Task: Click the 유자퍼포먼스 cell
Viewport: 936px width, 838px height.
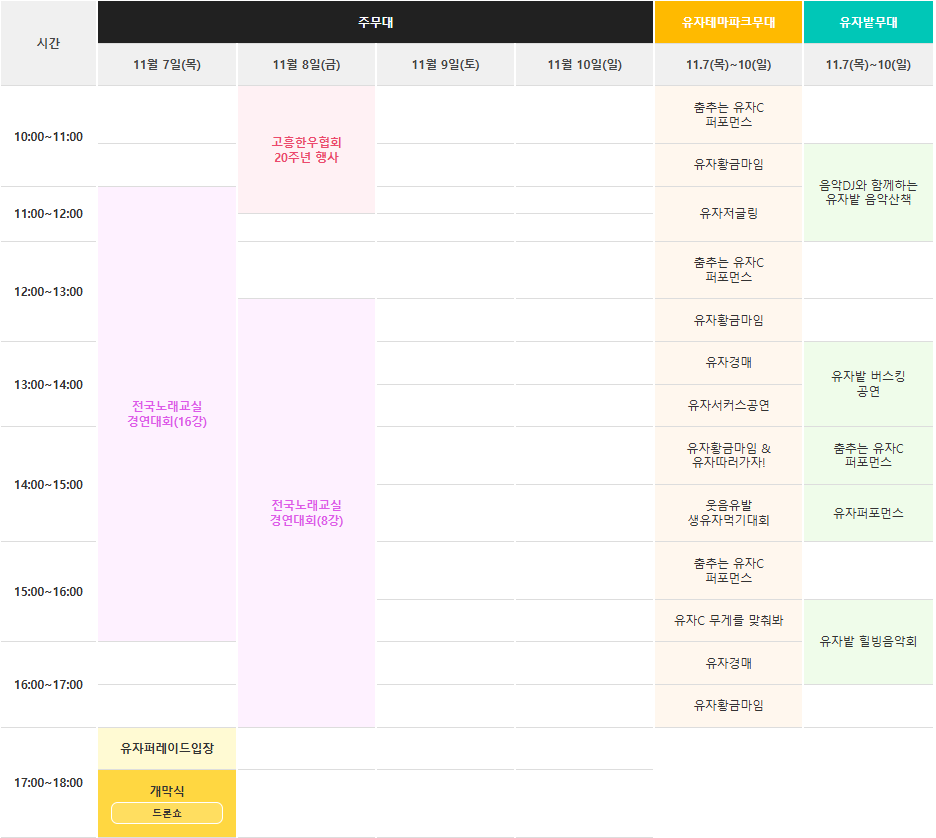Action: point(868,513)
